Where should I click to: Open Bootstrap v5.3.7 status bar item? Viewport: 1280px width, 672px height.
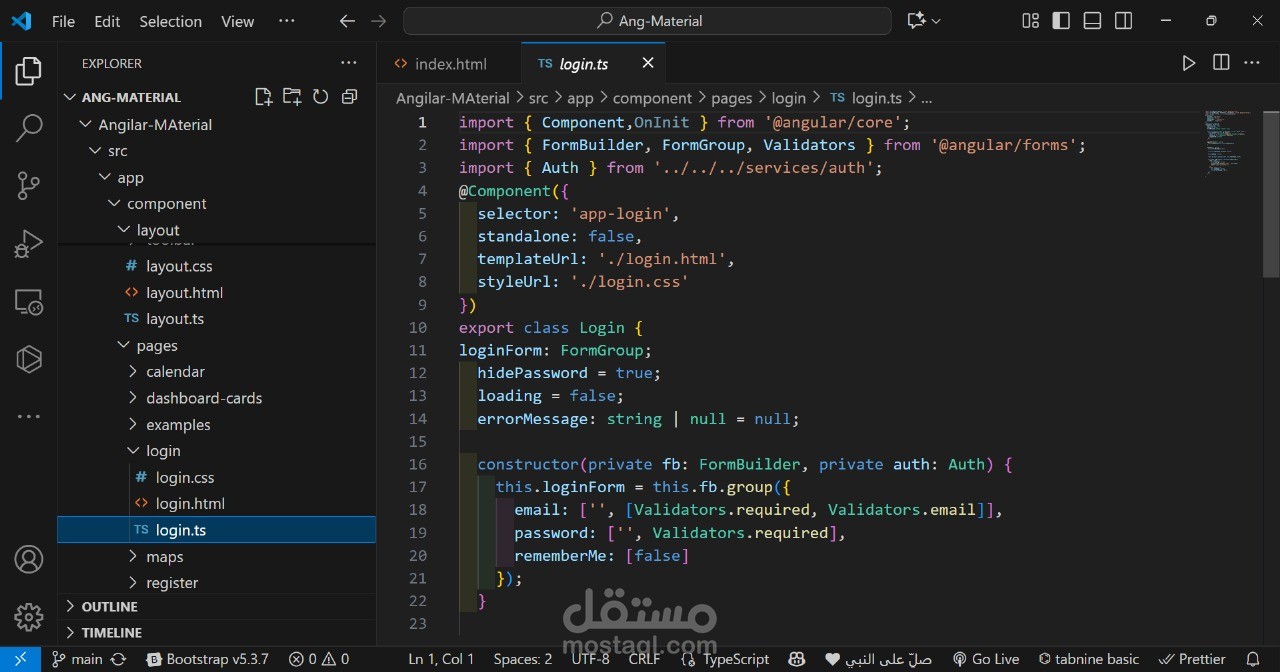[x=208, y=659]
